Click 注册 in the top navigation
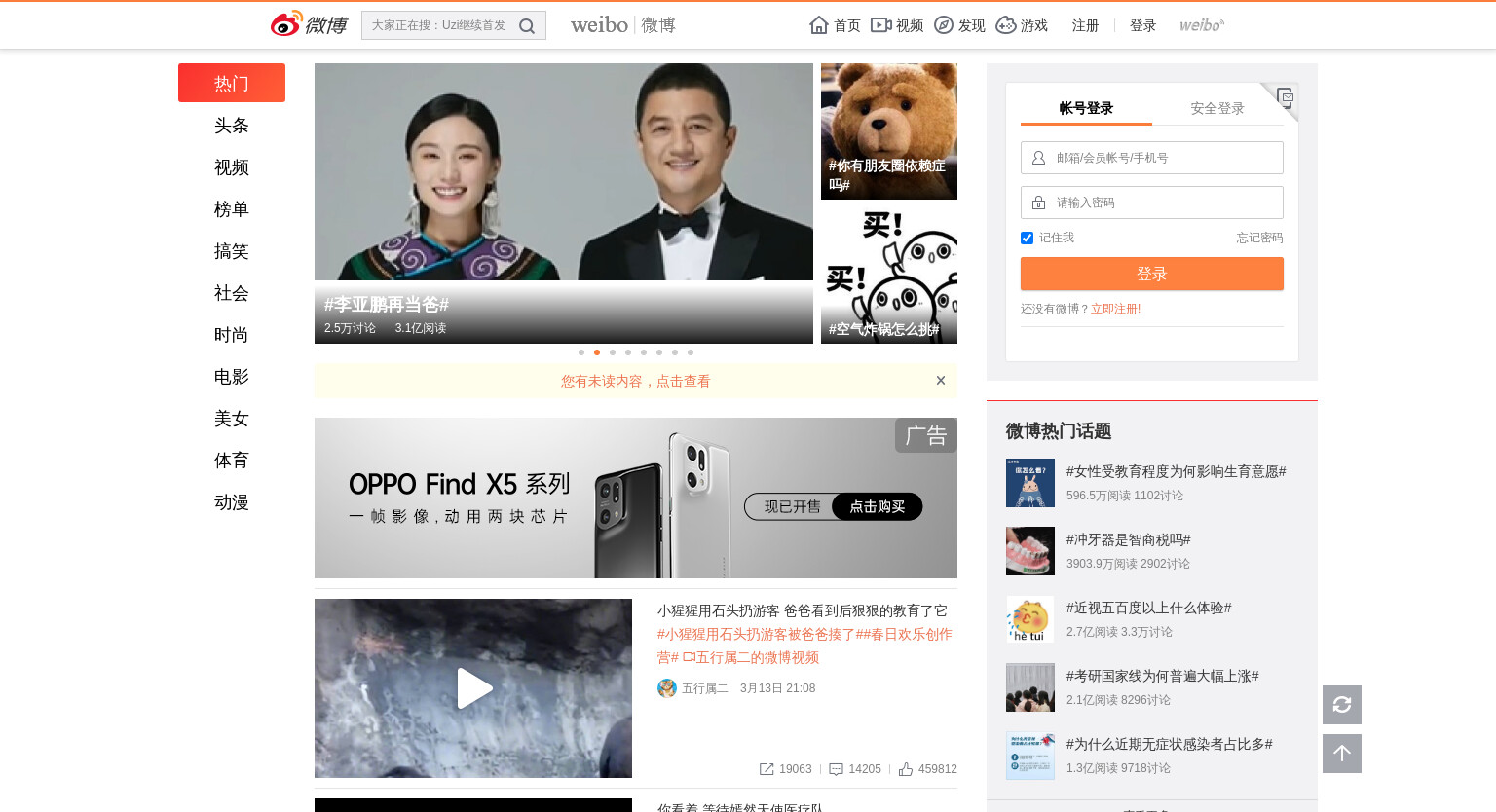The height and width of the screenshot is (812, 1496). [1086, 25]
